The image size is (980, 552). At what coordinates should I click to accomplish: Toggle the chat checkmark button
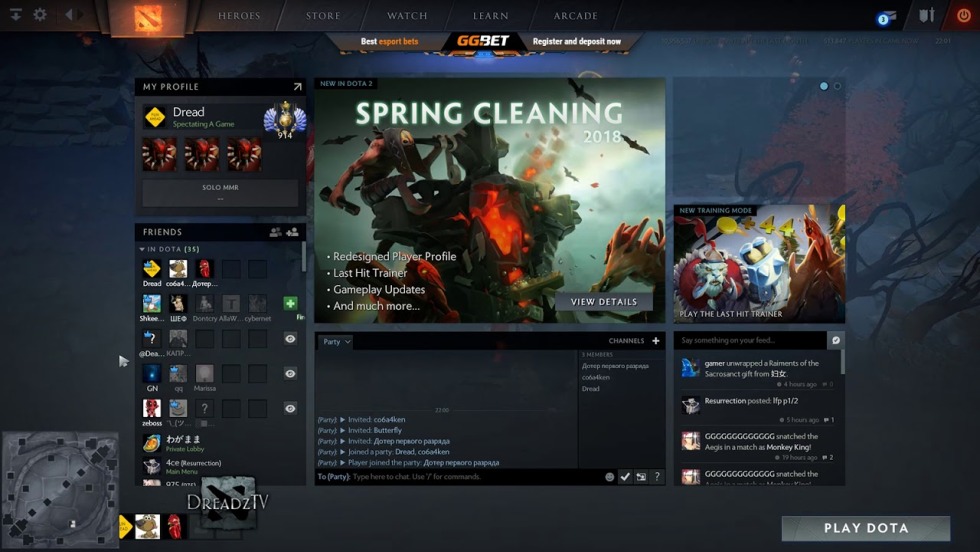pyautogui.click(x=625, y=477)
